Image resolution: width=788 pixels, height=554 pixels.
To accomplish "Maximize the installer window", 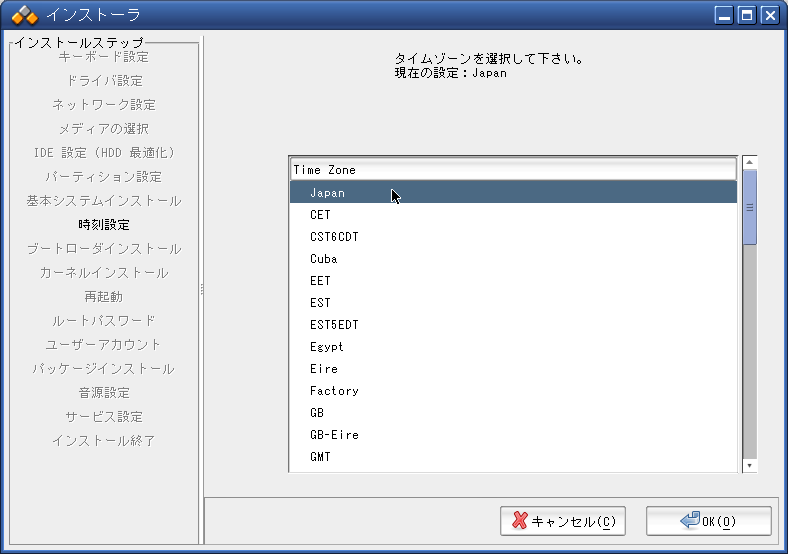I will point(746,15).
